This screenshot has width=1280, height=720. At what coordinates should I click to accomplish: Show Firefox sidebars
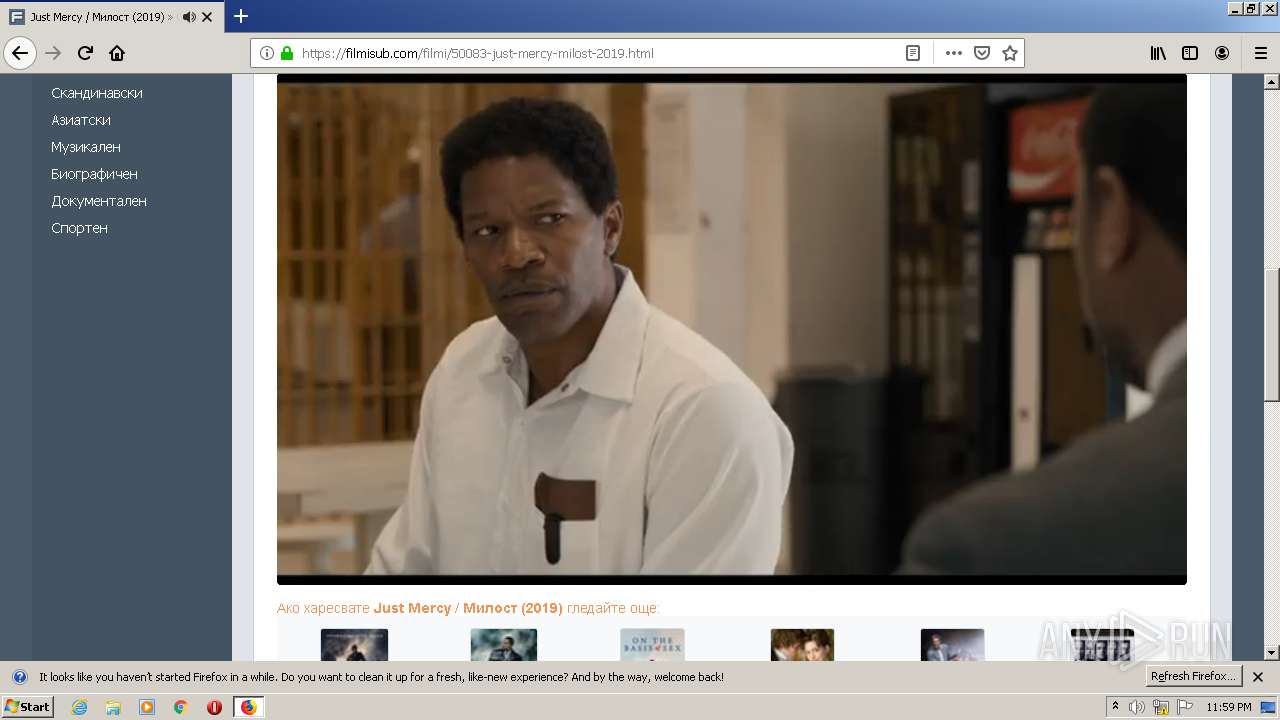pyautogui.click(x=1190, y=53)
